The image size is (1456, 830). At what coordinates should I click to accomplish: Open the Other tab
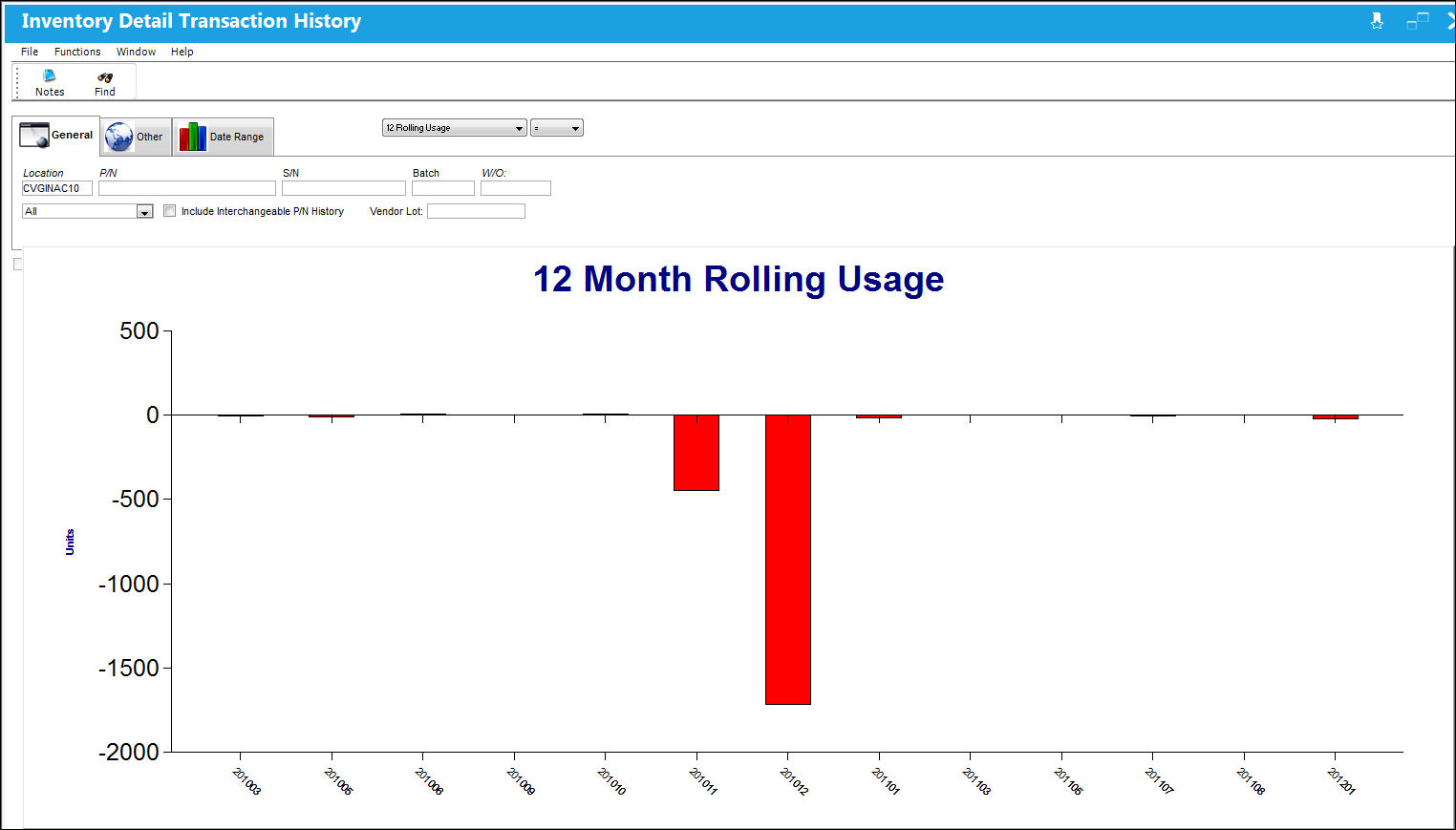136,137
